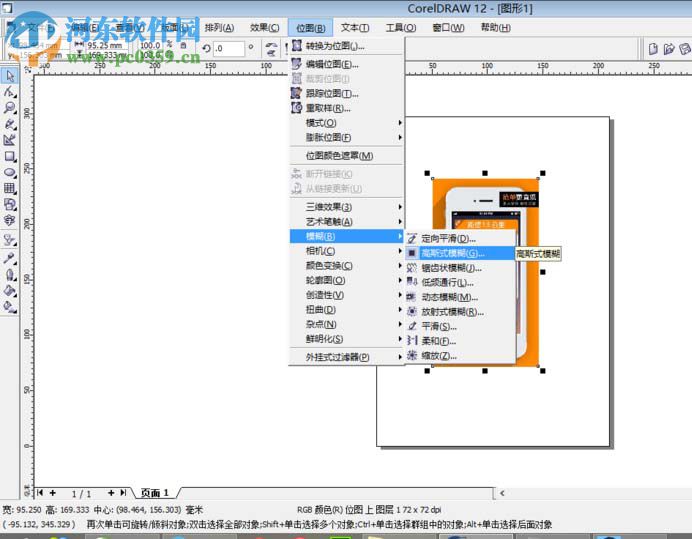Choose 柔和(F) soften option
692x539 pixels.
(460, 341)
